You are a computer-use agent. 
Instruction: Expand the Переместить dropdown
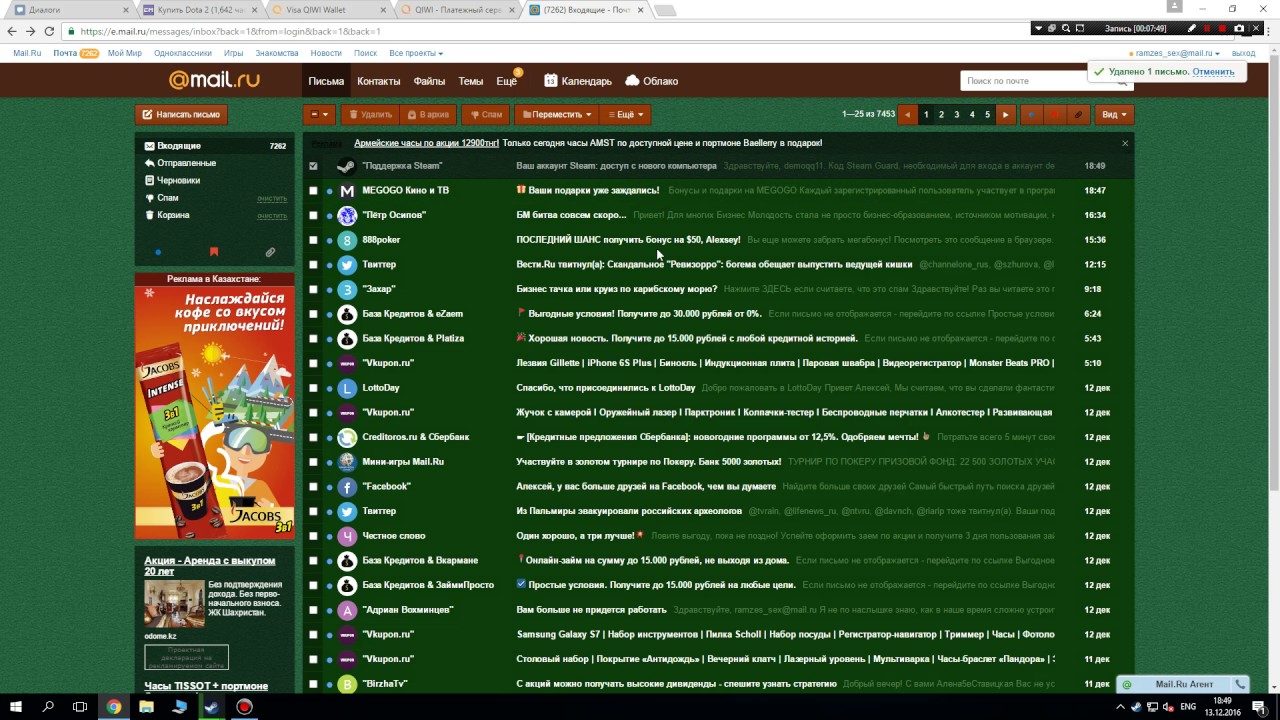pyautogui.click(x=557, y=114)
